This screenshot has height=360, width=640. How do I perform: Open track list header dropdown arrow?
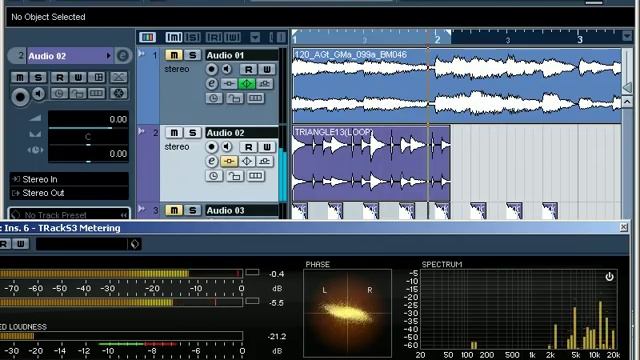pos(255,38)
